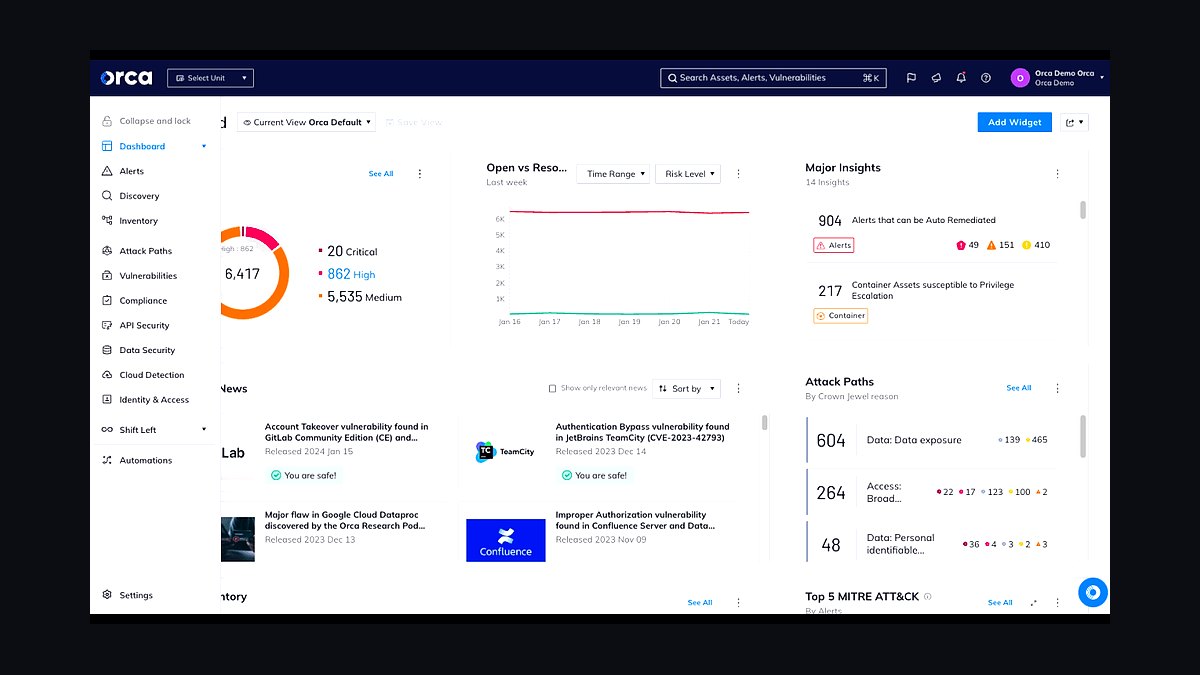Click the arrow next to Dashboard
Image resolution: width=1200 pixels, height=675 pixels.
204,146
